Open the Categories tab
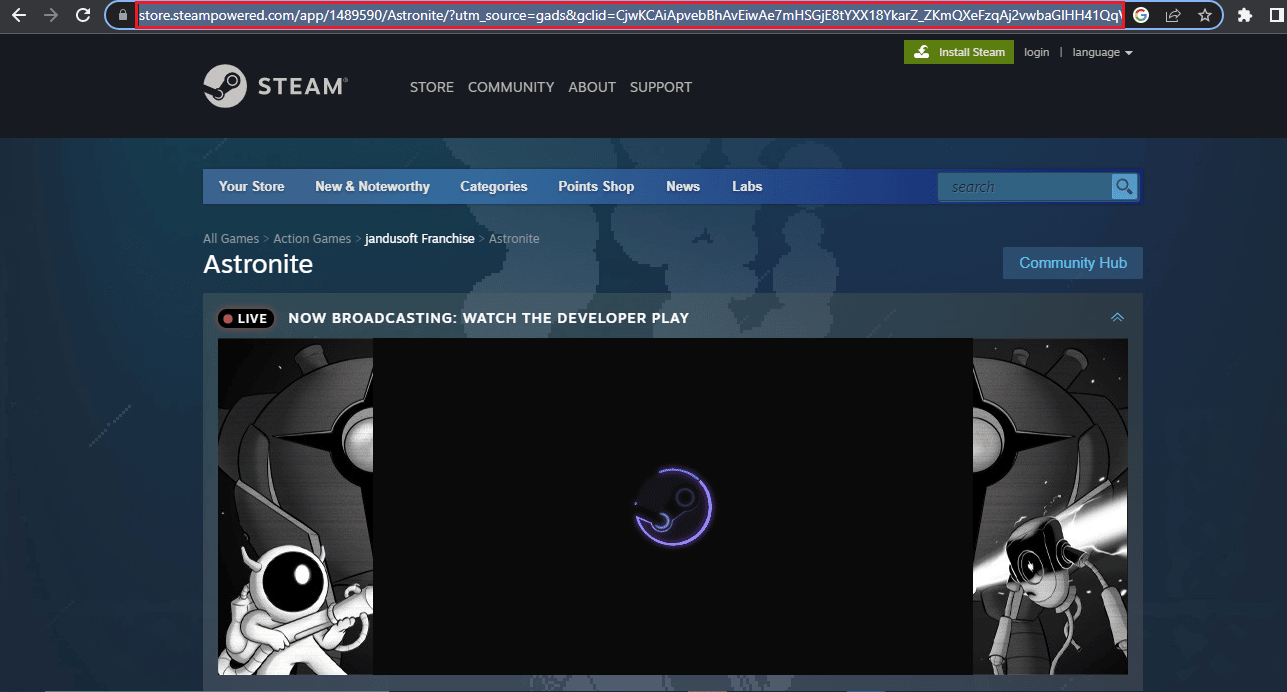The height and width of the screenshot is (692, 1287). [x=494, y=187]
